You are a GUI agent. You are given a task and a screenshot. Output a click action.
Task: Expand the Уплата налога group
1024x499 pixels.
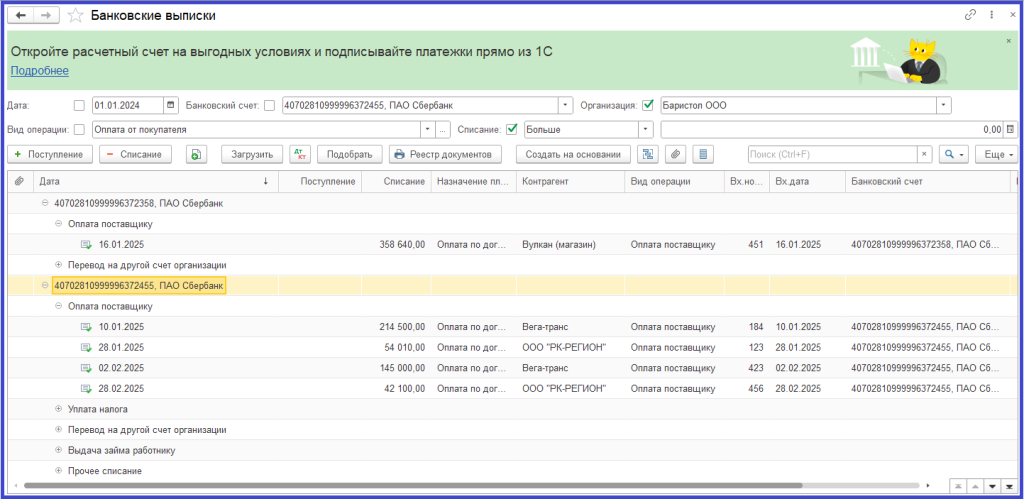58,409
